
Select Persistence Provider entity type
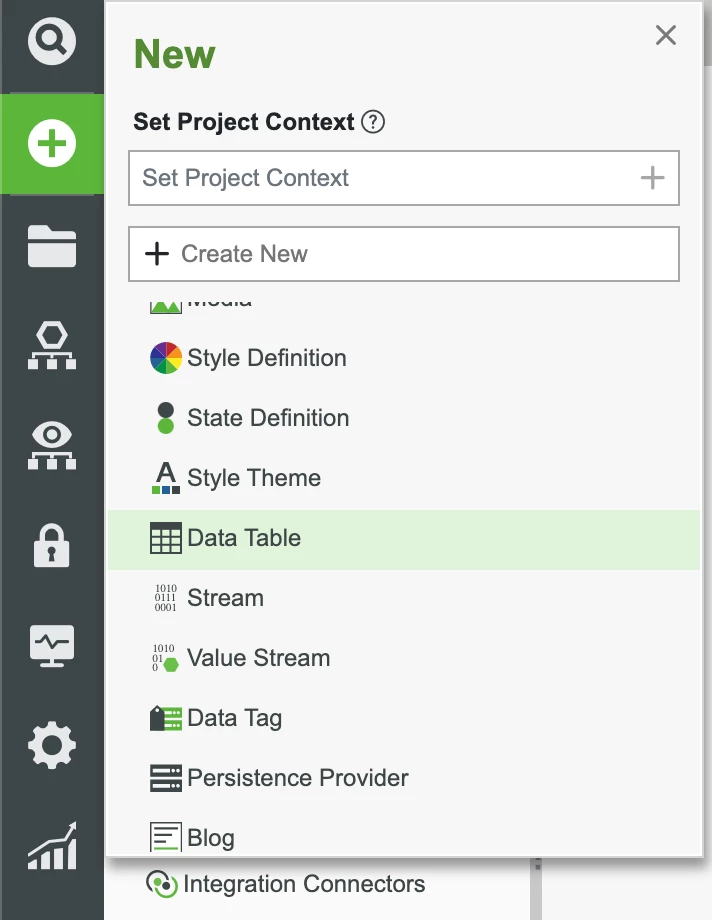point(297,777)
